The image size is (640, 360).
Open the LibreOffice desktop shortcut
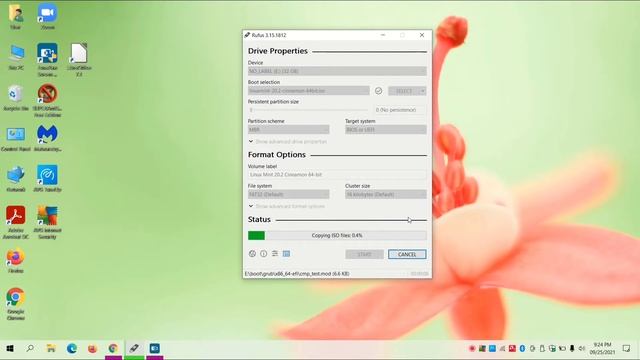(79, 60)
